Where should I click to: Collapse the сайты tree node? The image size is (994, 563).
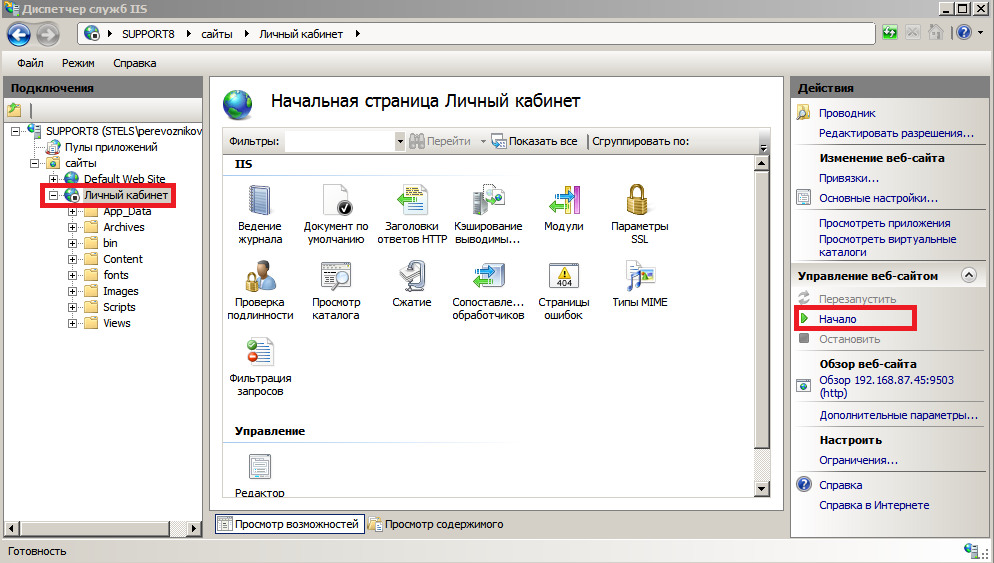click(x=34, y=163)
